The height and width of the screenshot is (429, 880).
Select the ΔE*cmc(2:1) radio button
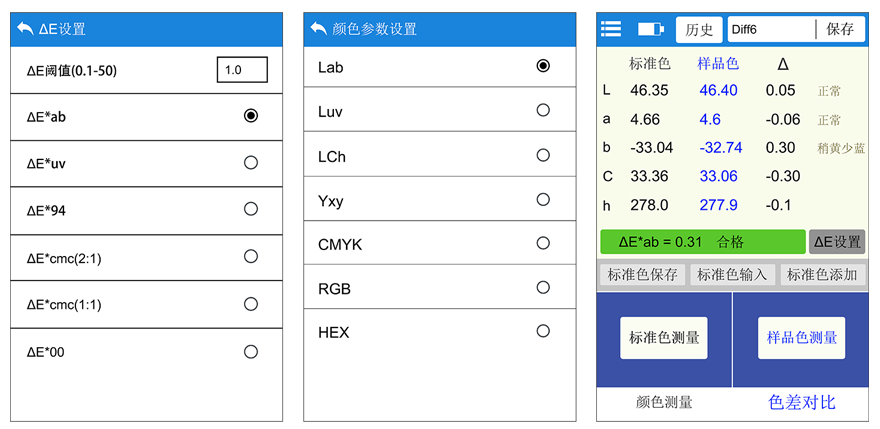pyautogui.click(x=251, y=257)
